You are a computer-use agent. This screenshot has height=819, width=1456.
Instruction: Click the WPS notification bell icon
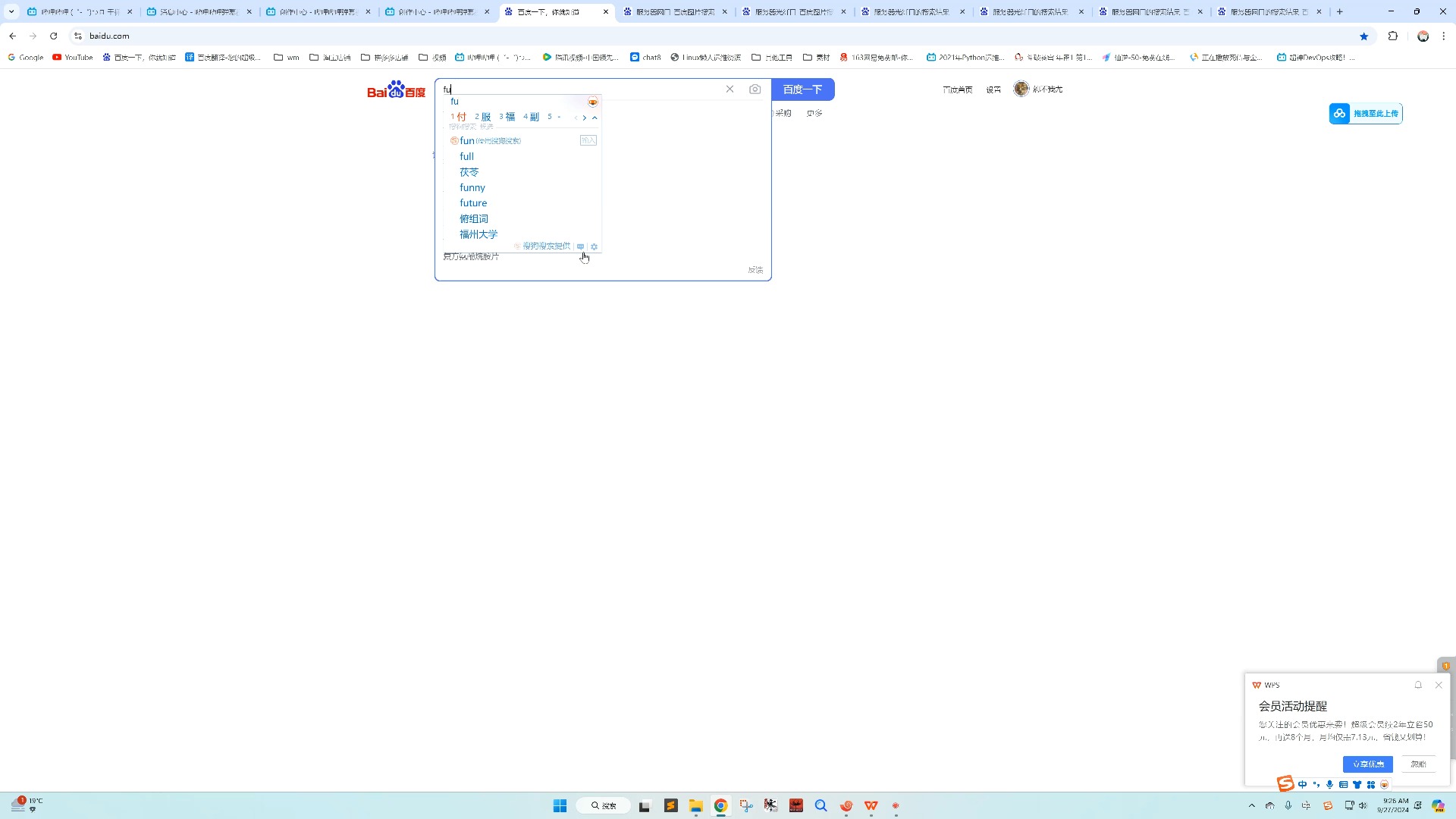pos(1418,685)
